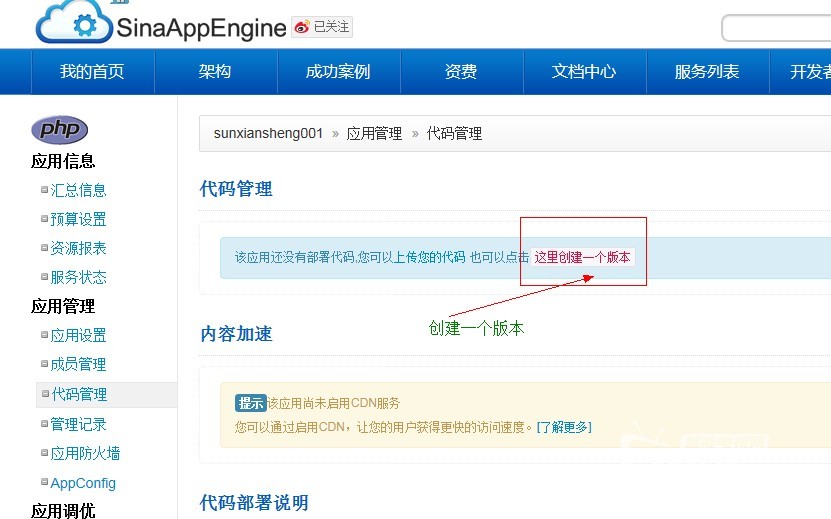Click the 内容加速 section heading
Viewport: 831px width, 519px height.
(236, 334)
